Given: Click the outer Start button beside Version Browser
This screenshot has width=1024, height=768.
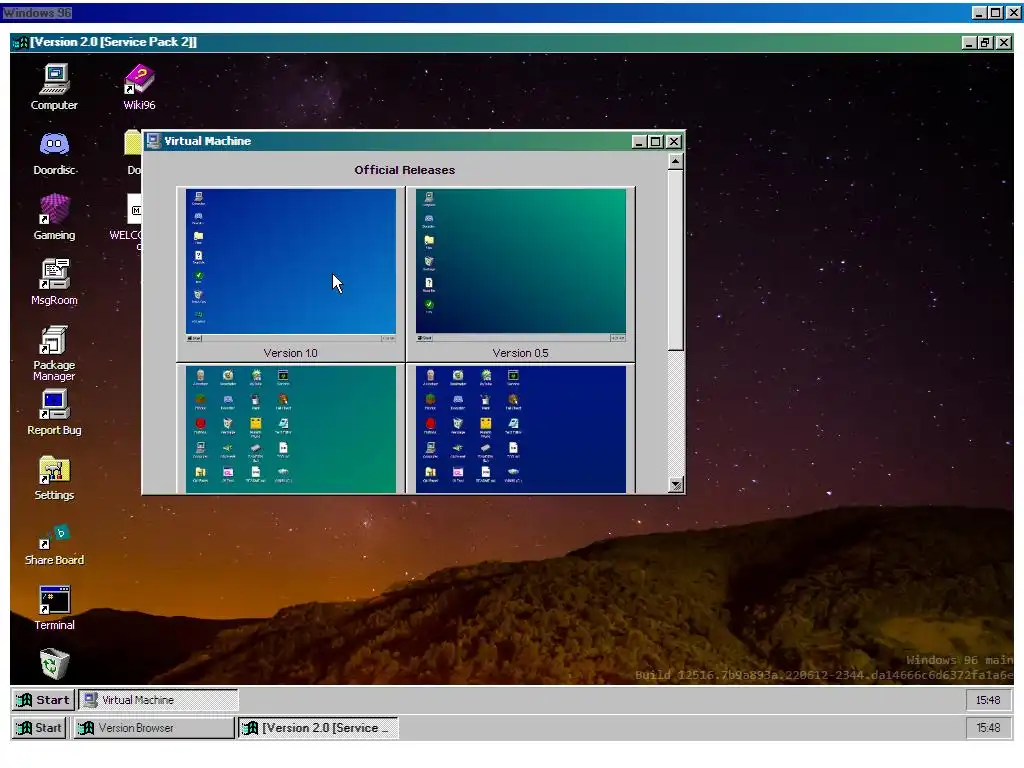Looking at the screenshot, I should pyautogui.click(x=39, y=728).
